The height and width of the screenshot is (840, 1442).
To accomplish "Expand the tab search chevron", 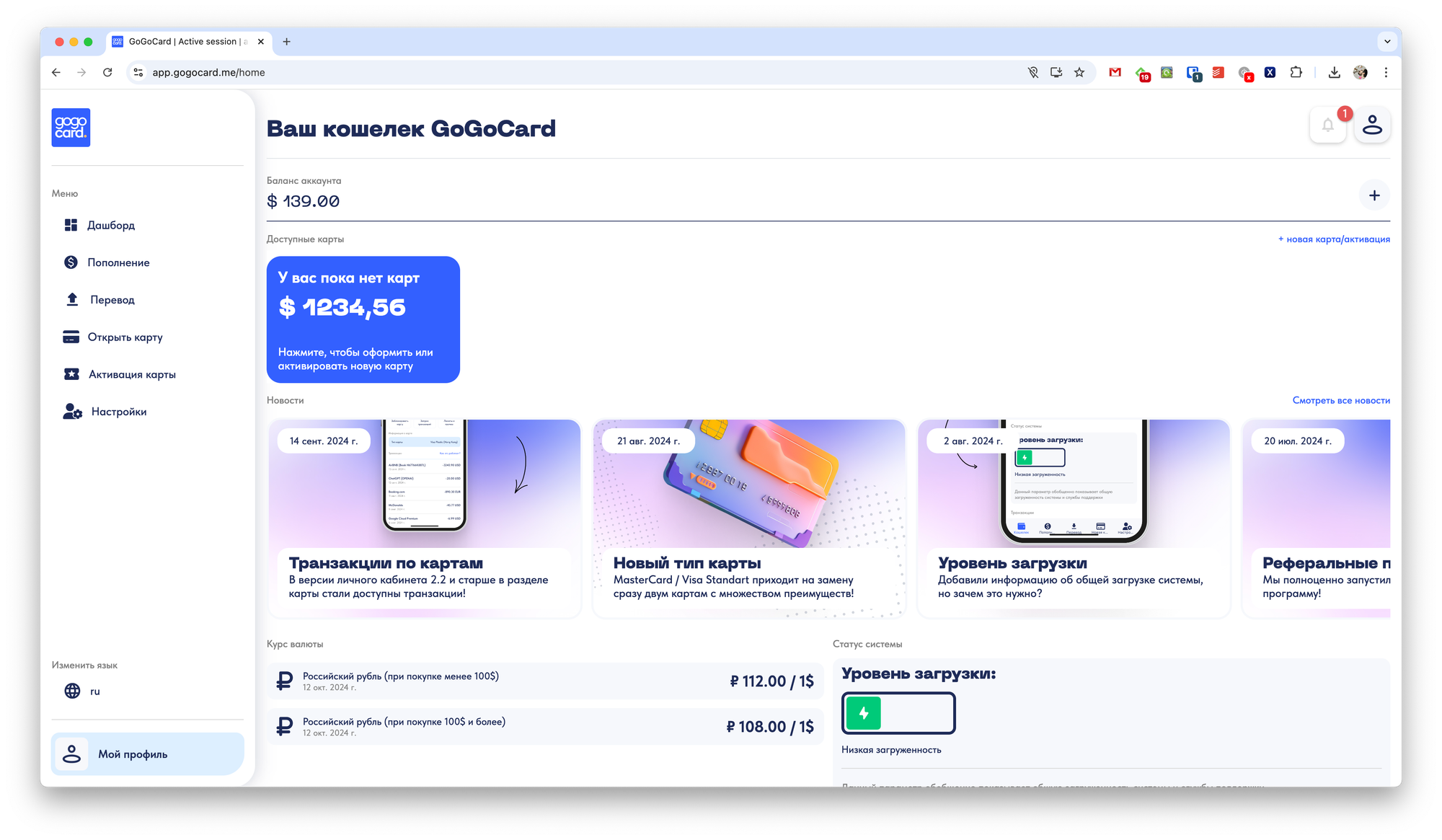I will (1386, 42).
